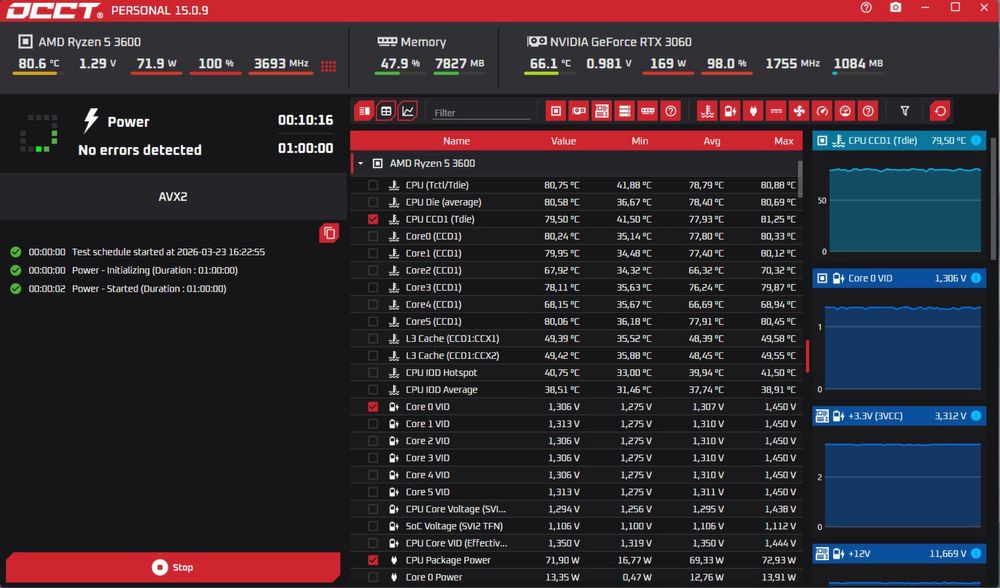The height and width of the screenshot is (588, 1000).
Task: Click the 'Core5 (CCD1)' row name
Action: coord(434,321)
